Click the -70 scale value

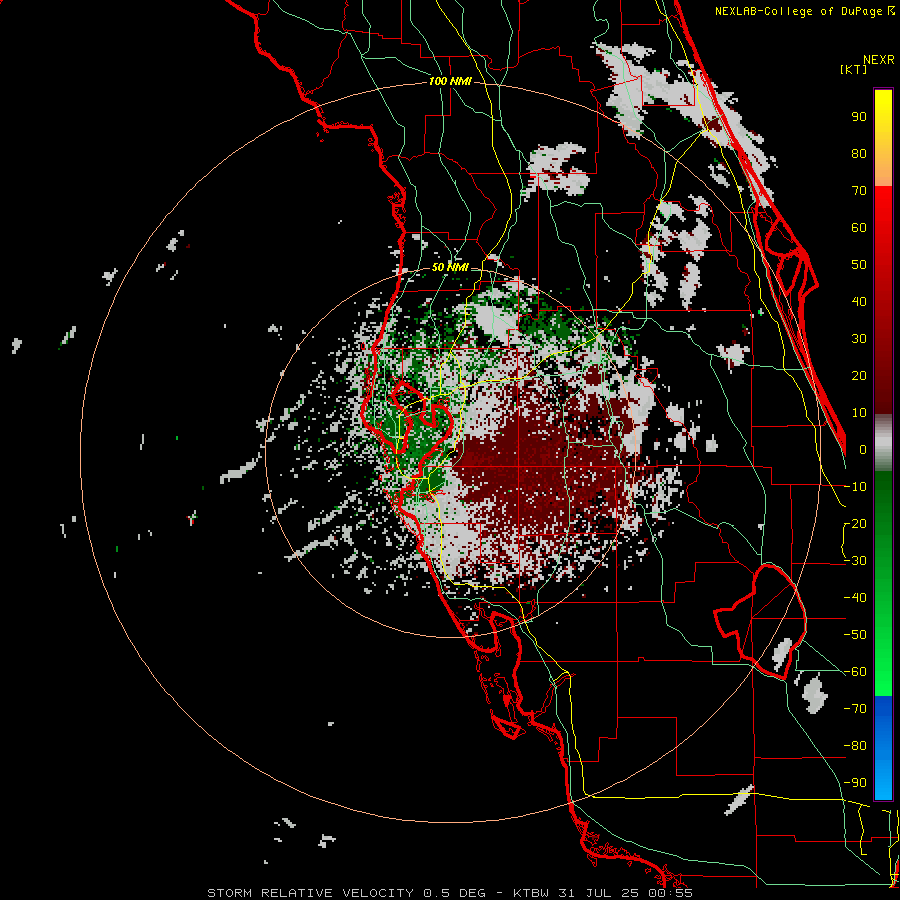click(x=855, y=709)
